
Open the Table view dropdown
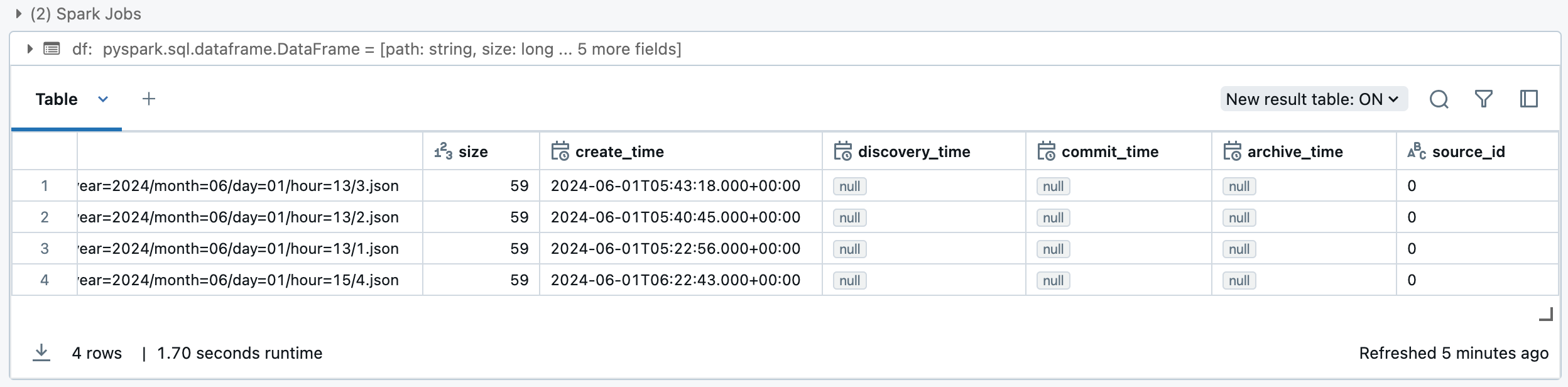point(102,99)
